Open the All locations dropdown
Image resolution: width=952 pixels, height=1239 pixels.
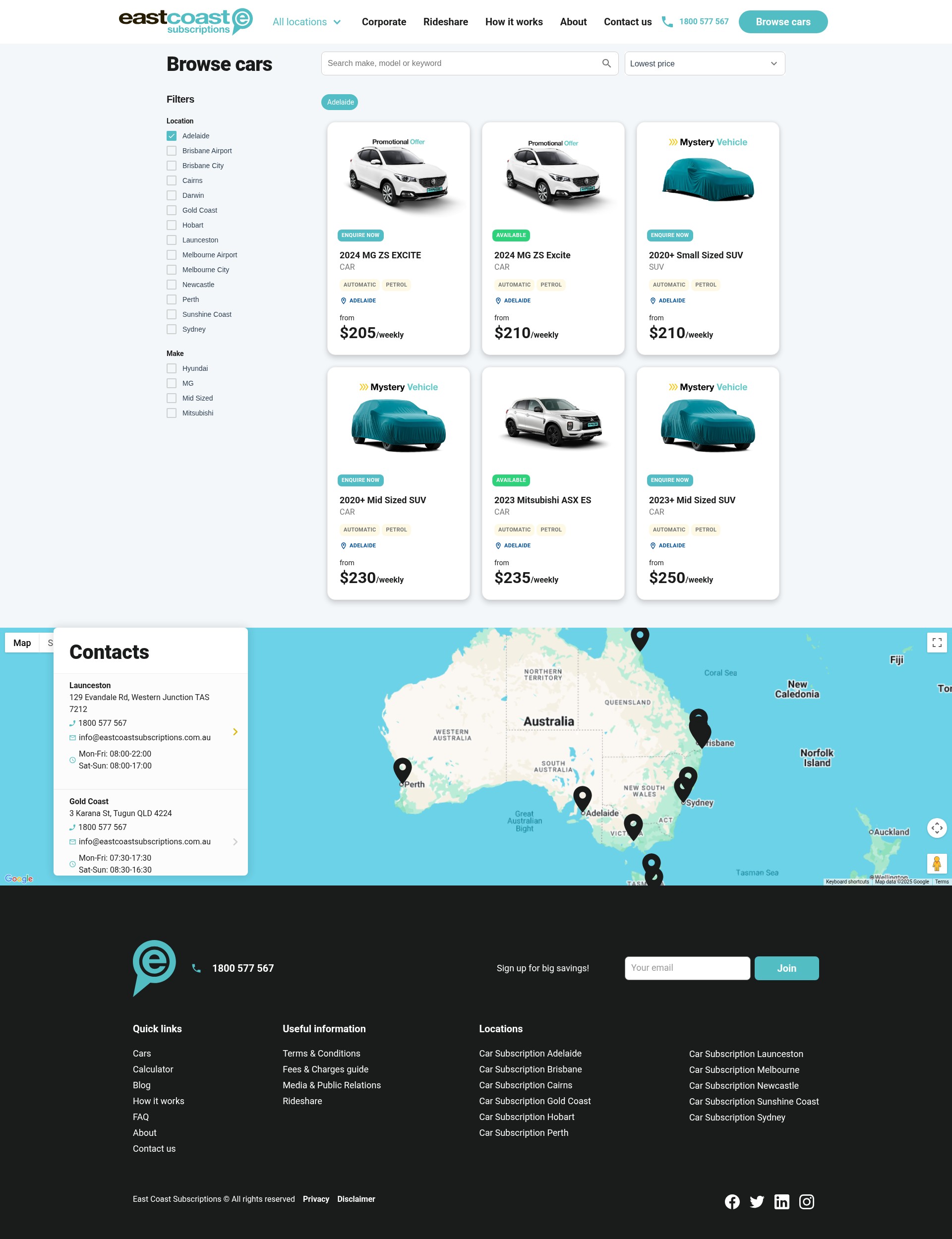click(306, 22)
